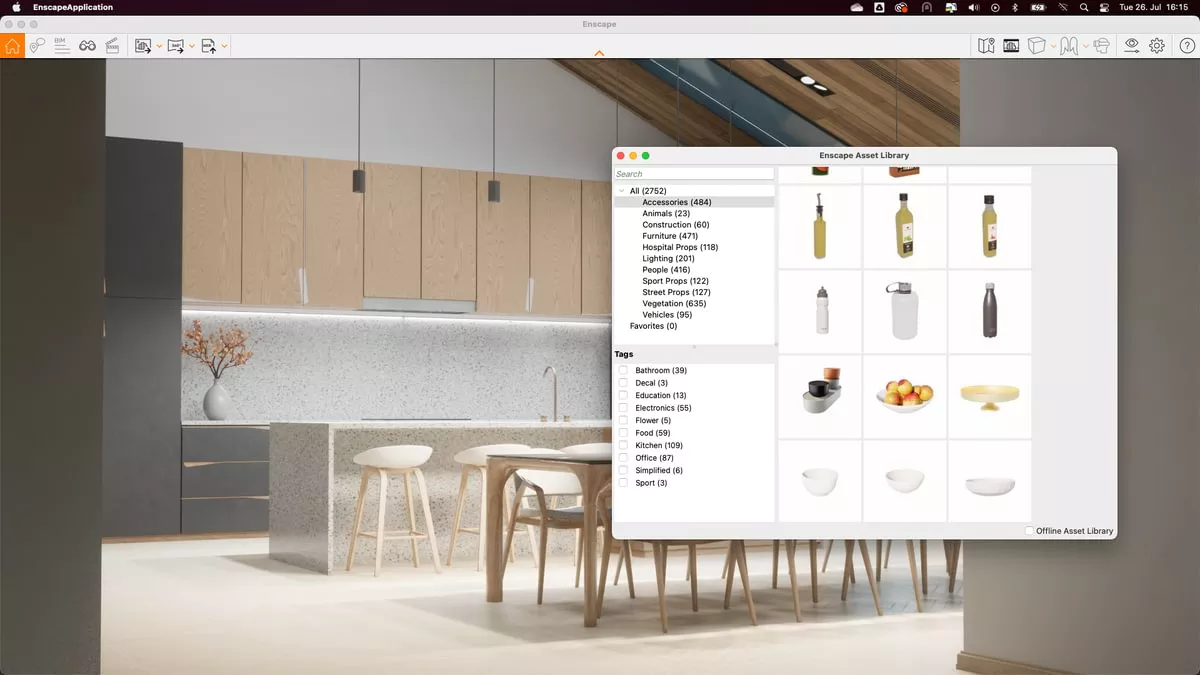Check the Offline Asset Library checkbox
Viewport: 1200px width, 675px height.
tap(1028, 531)
